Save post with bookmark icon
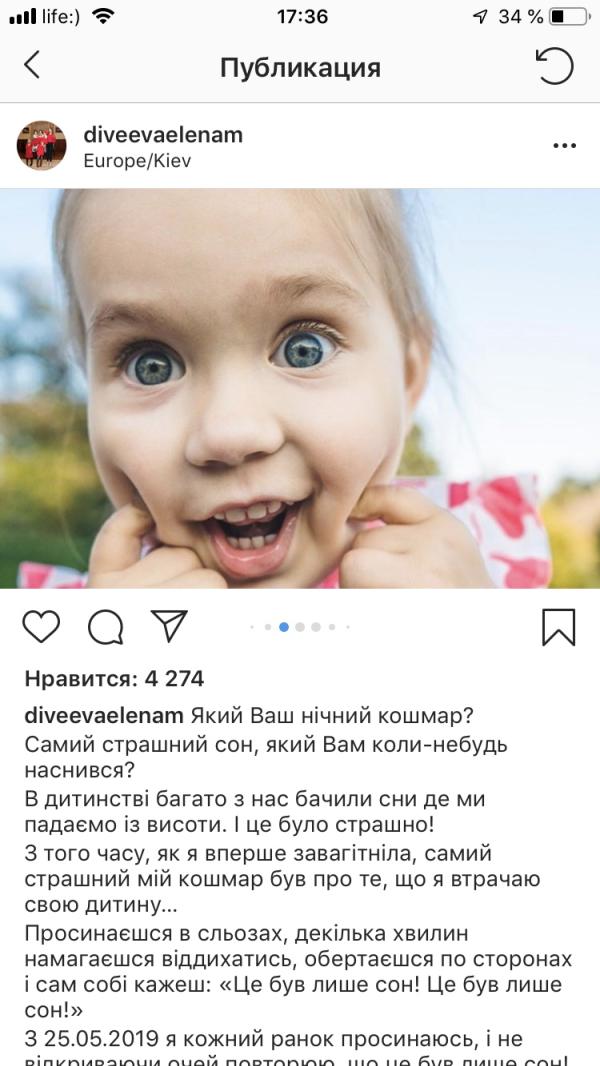The image size is (600, 1066). click(559, 627)
